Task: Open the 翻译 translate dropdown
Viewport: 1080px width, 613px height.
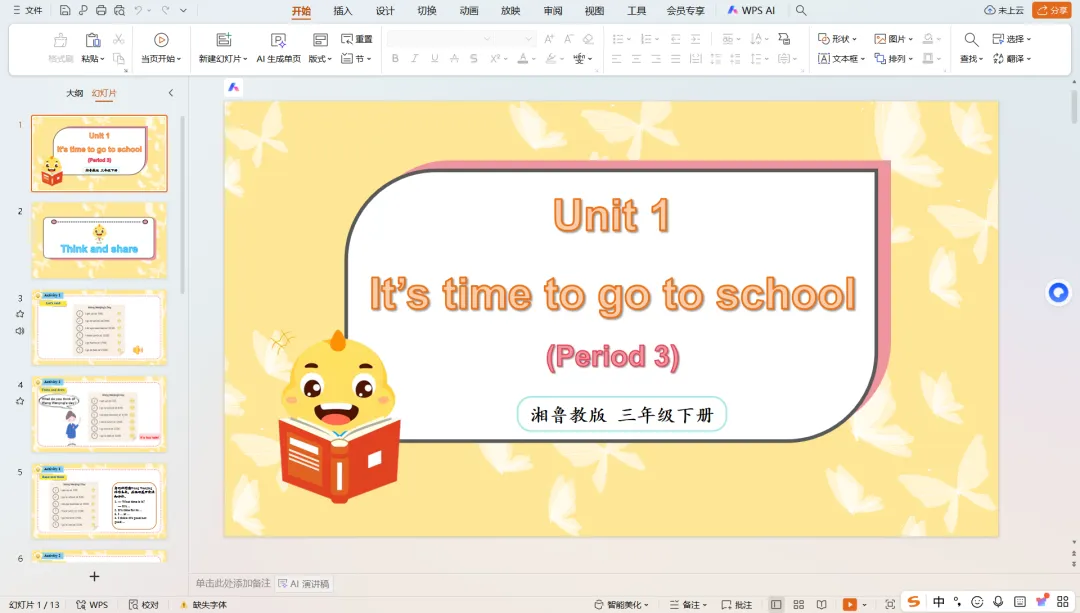Action: 1012,59
